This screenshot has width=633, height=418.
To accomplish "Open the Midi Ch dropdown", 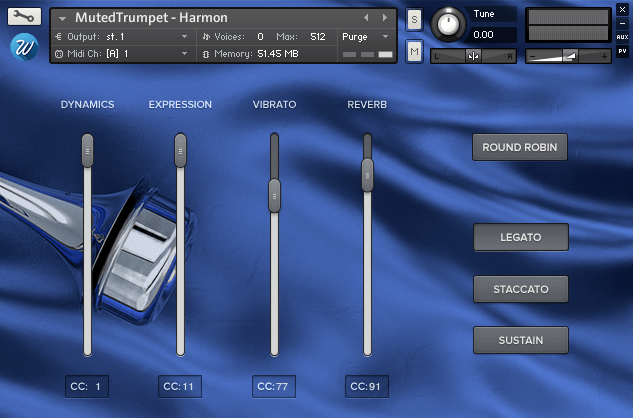I will (184, 54).
